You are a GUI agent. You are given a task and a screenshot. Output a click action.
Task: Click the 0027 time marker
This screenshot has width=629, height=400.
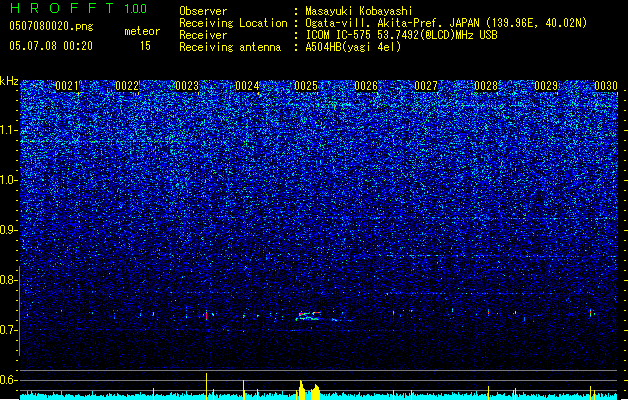point(426,86)
